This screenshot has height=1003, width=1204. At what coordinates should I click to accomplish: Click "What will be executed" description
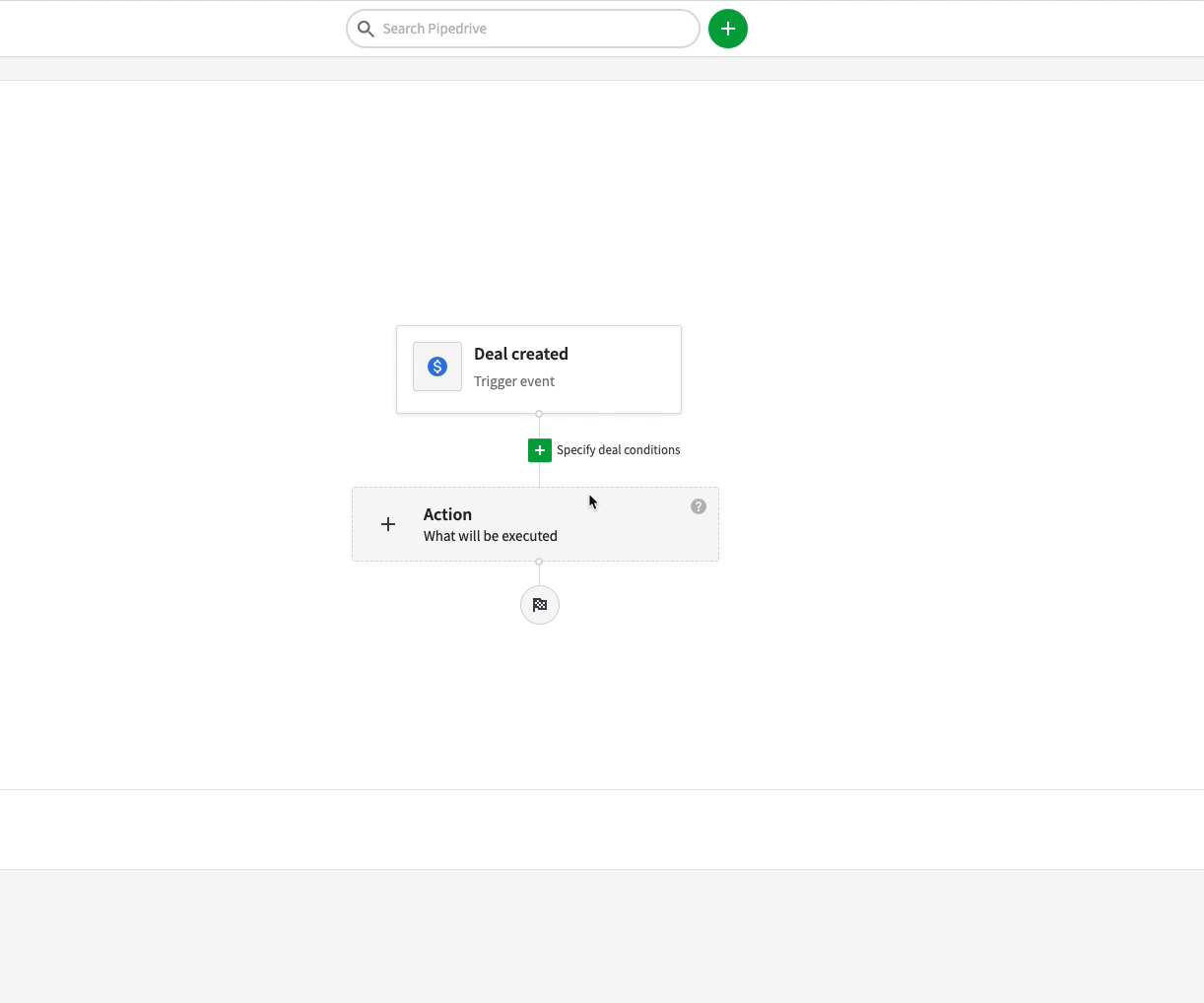point(490,536)
